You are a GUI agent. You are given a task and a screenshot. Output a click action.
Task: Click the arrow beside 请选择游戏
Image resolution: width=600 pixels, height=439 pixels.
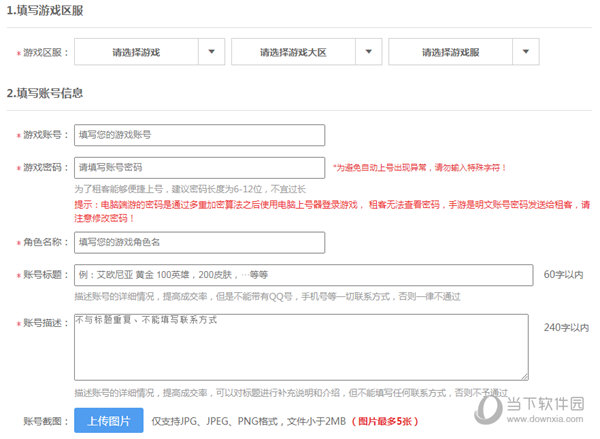[x=212, y=52]
